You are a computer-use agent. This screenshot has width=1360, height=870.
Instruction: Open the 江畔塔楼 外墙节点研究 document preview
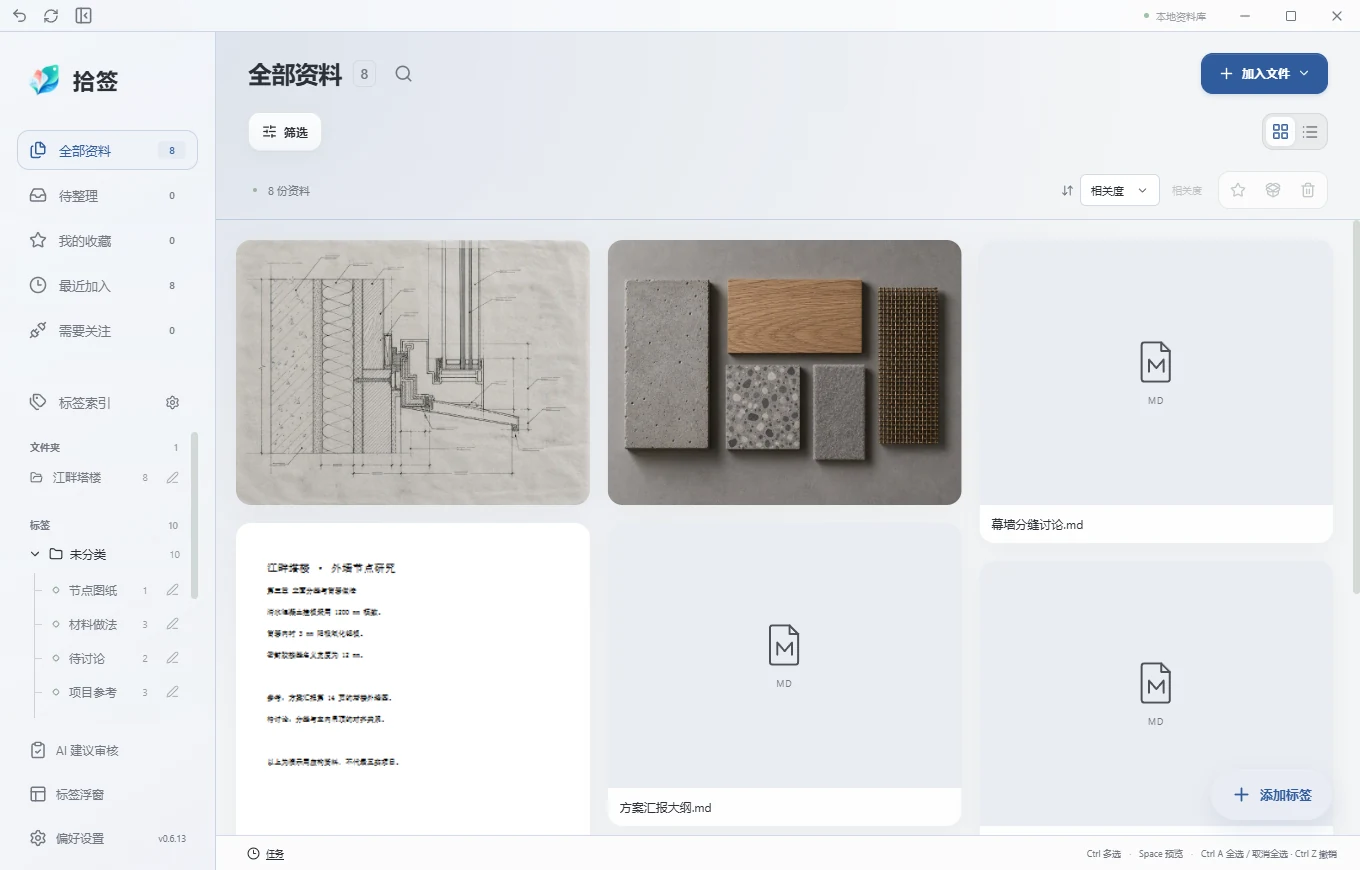tap(413, 679)
